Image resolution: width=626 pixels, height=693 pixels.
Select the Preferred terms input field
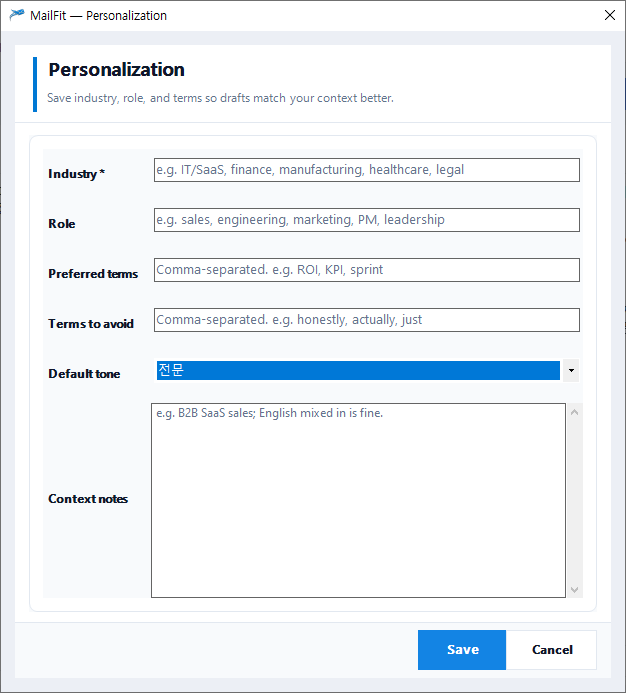click(x=366, y=270)
